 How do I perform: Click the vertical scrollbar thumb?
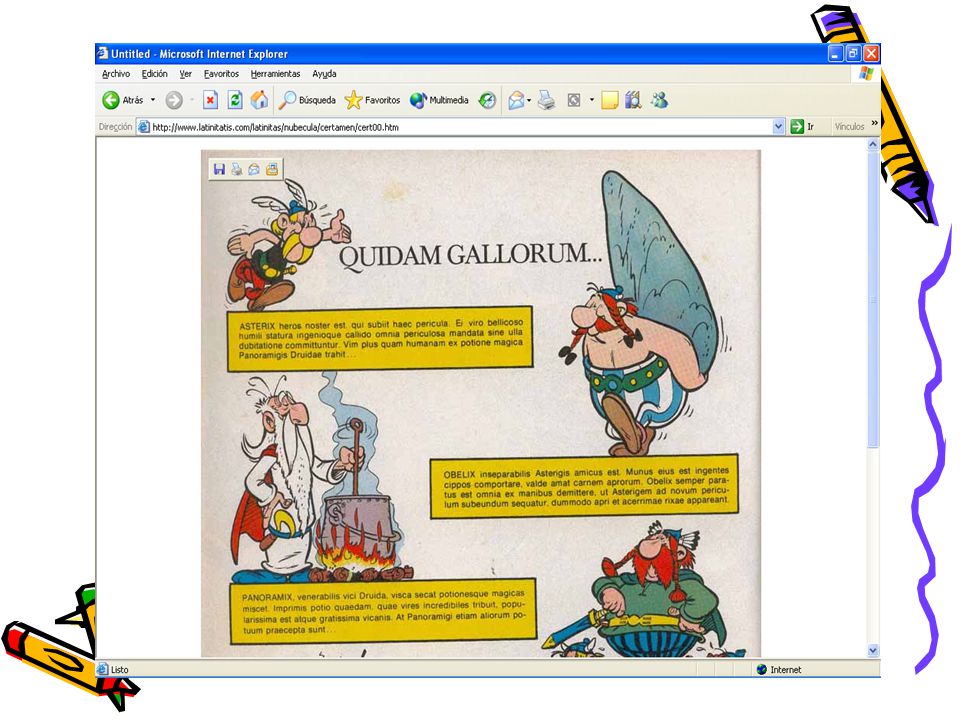coord(874,299)
